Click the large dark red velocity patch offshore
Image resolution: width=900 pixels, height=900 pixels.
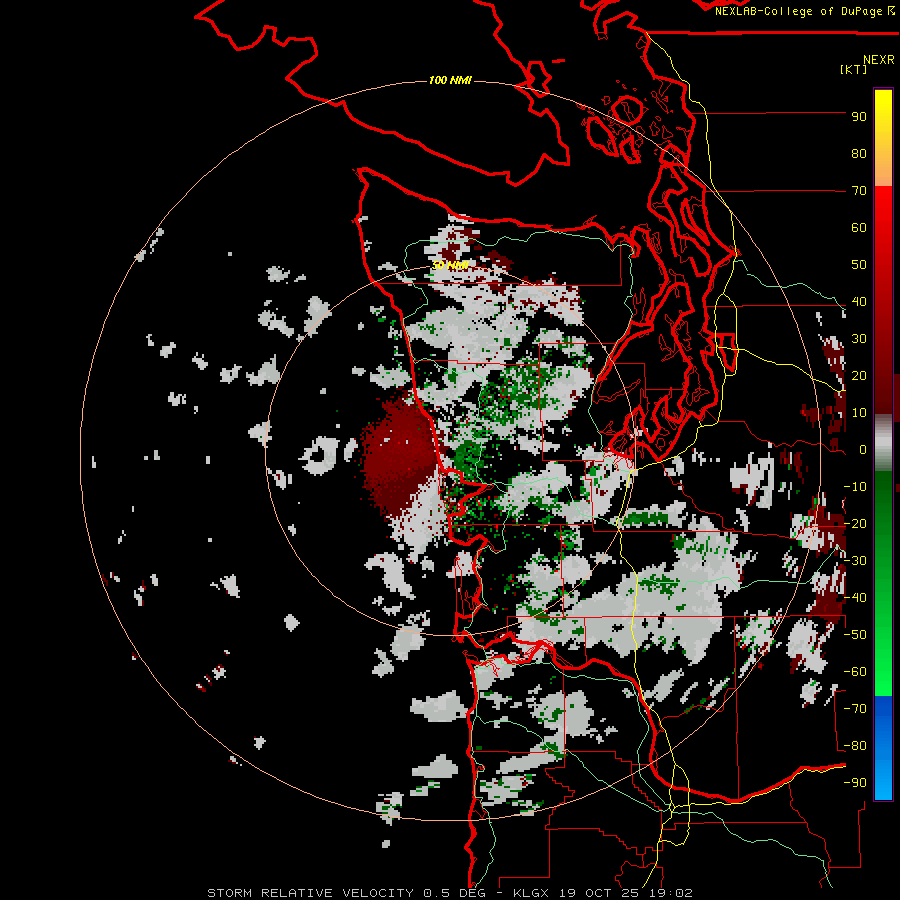coord(398,453)
